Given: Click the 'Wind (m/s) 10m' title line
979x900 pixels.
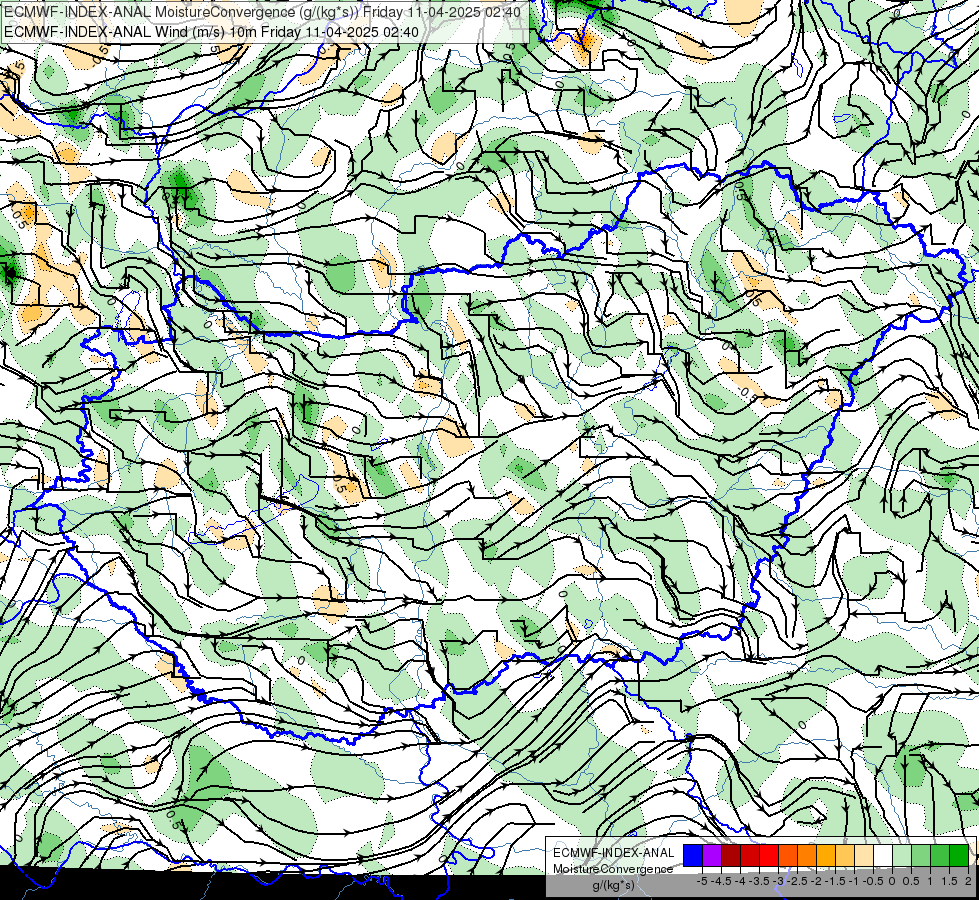Looking at the screenshot, I should [211, 32].
